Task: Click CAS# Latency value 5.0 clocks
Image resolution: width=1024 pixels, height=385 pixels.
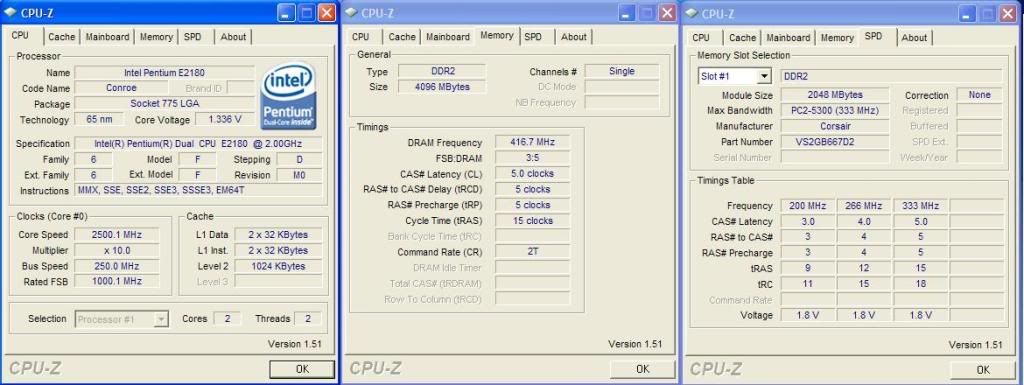Action: (532, 174)
